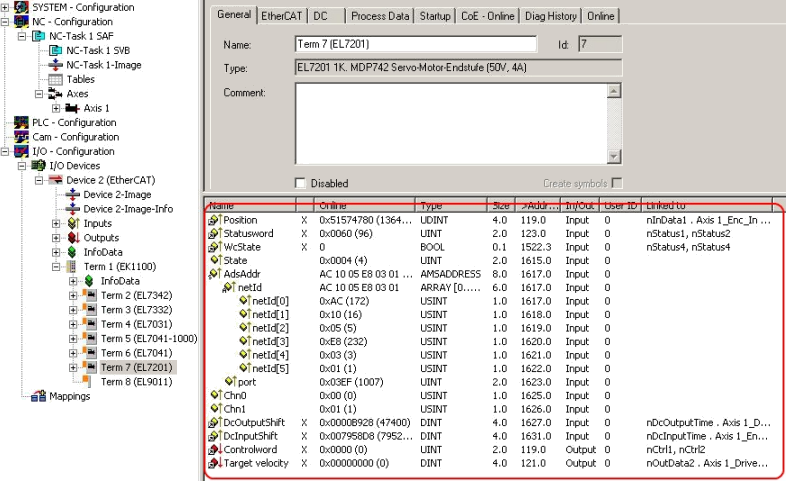Expand the Axis 1 node
Image resolution: width=786 pixels, height=481 pixels.
pos(56,108)
